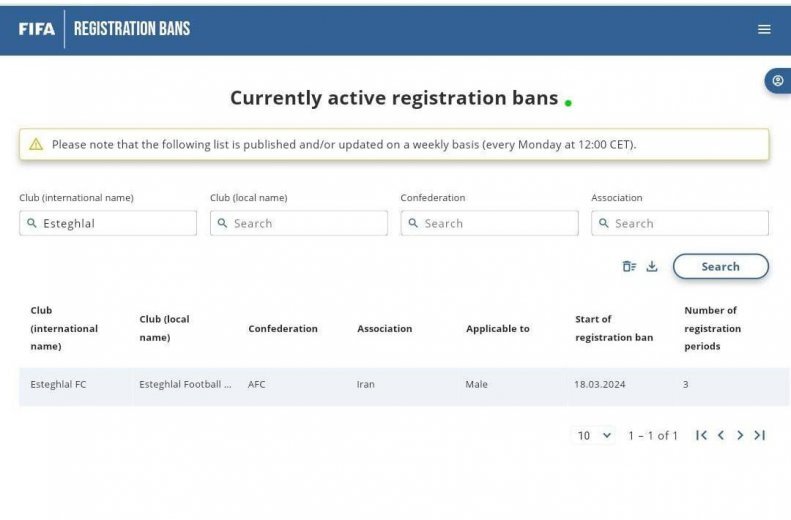Image resolution: width=791 pixels, height=520 pixels.
Task: Click the warning triangle notice icon
Action: pyautogui.click(x=36, y=144)
